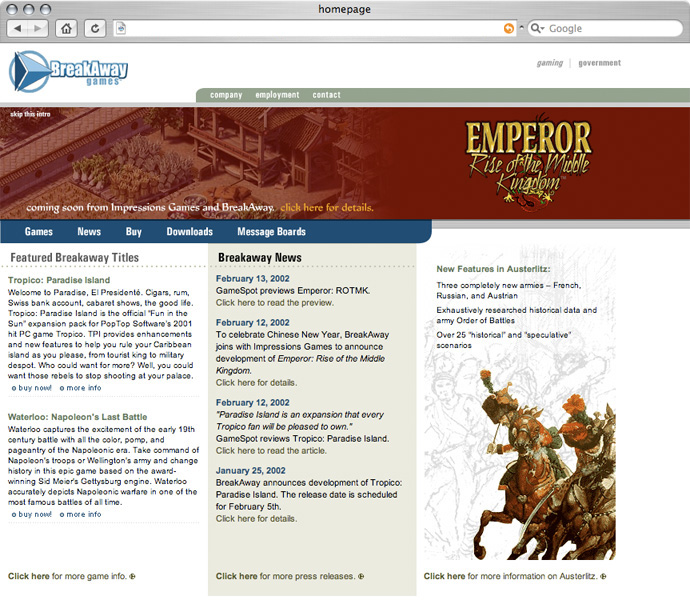This screenshot has width=690, height=616.
Task: Reload the page with the refresh icon
Action: 95,29
